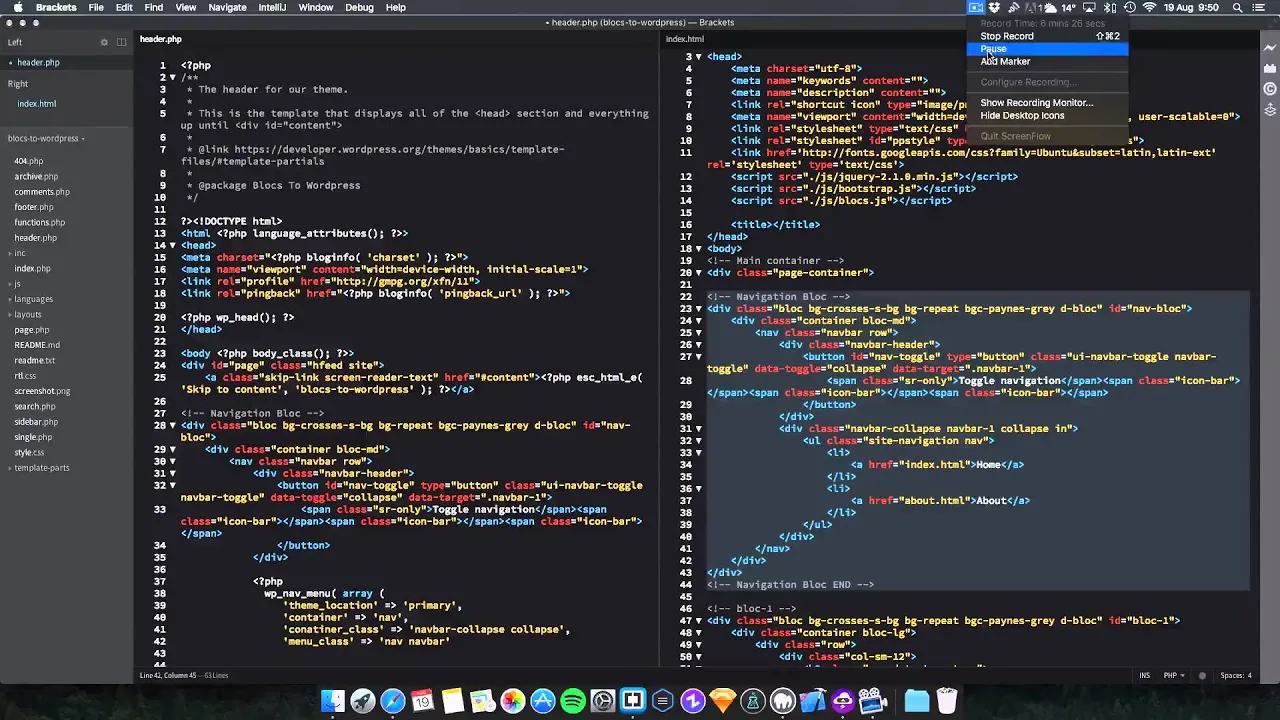Click the ScreenFlow camera dock icon
The height and width of the screenshot is (720, 1280).
[873, 701]
